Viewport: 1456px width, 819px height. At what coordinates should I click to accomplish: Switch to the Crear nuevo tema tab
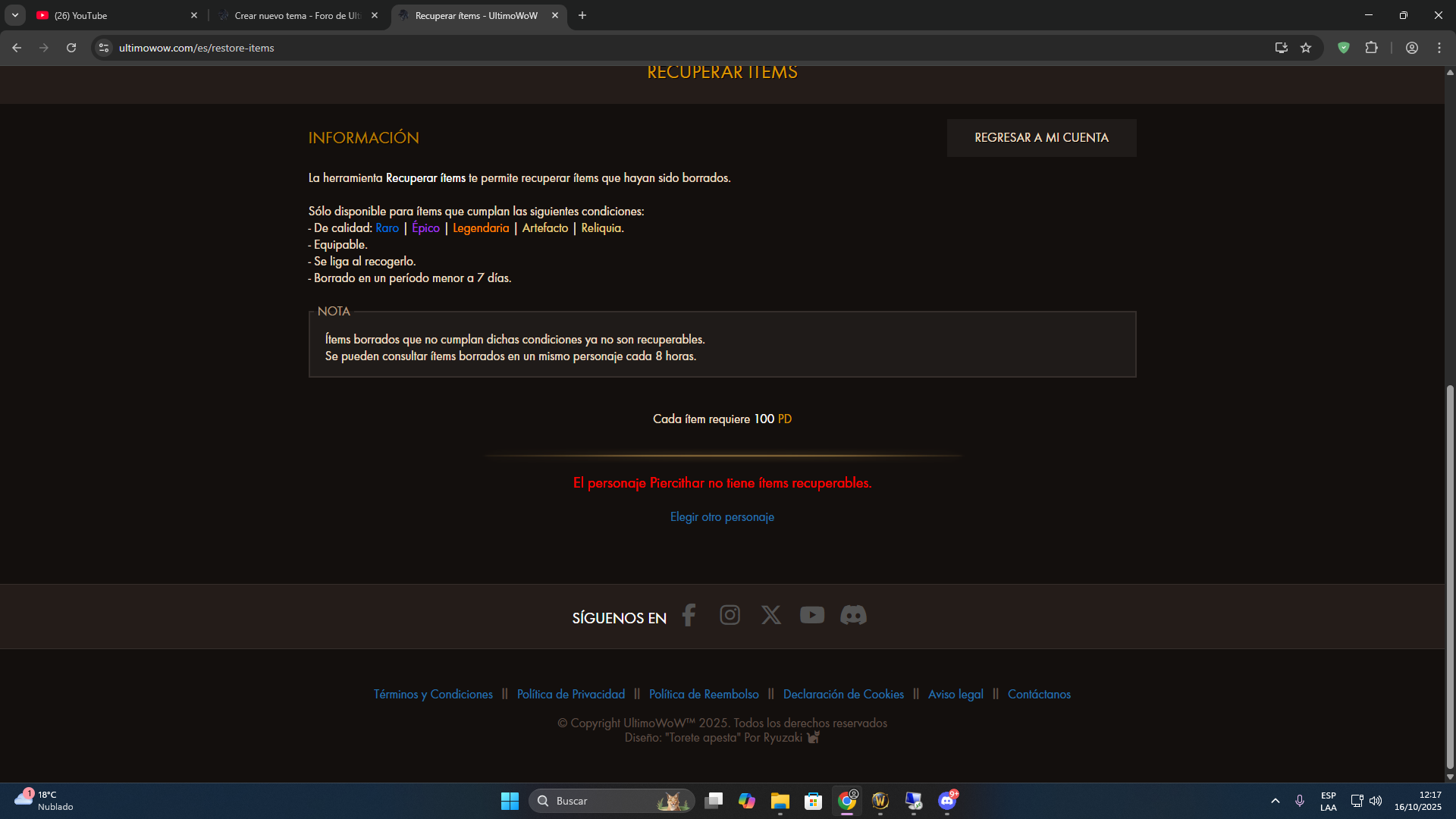pyautogui.click(x=296, y=15)
